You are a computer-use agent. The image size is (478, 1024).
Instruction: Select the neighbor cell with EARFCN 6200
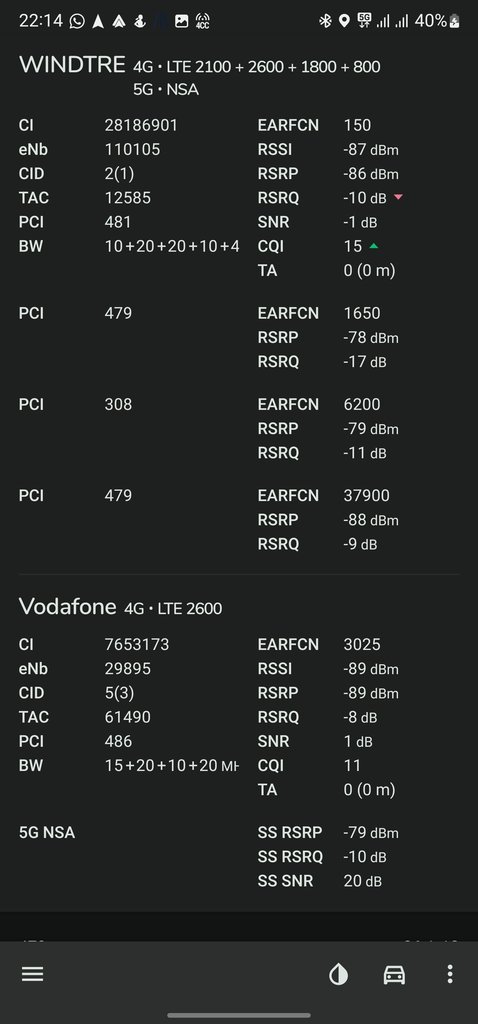pos(239,428)
